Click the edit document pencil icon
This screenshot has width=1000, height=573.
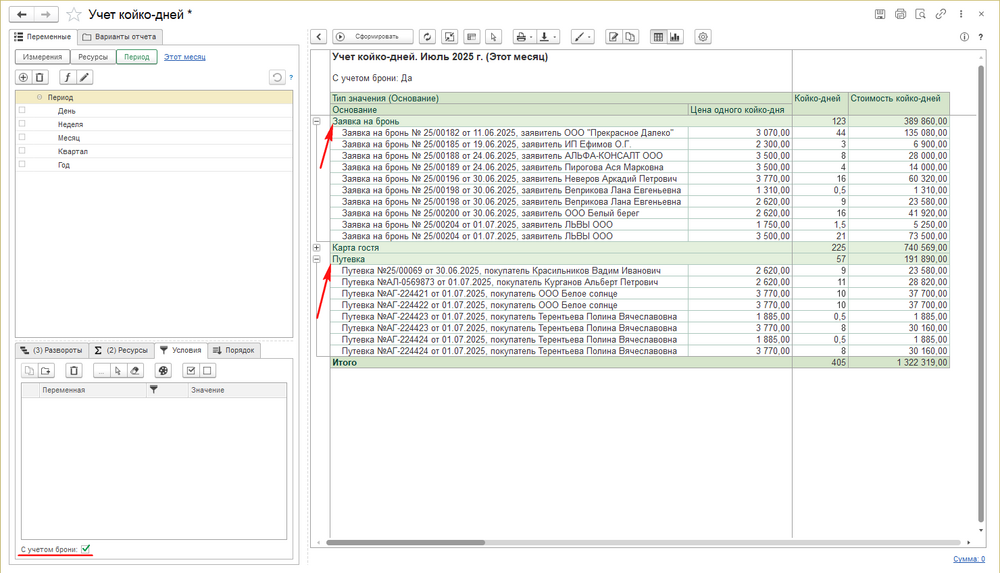(x=613, y=37)
